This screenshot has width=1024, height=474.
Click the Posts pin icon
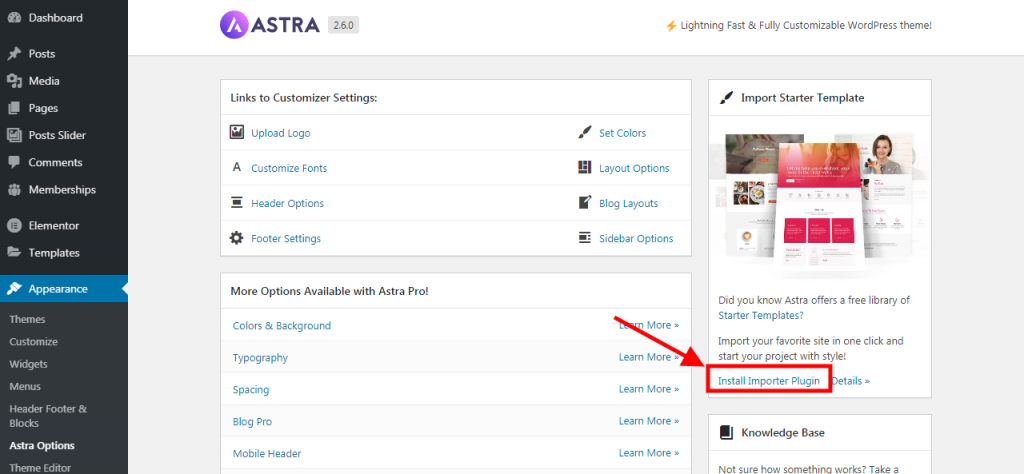click(14, 54)
